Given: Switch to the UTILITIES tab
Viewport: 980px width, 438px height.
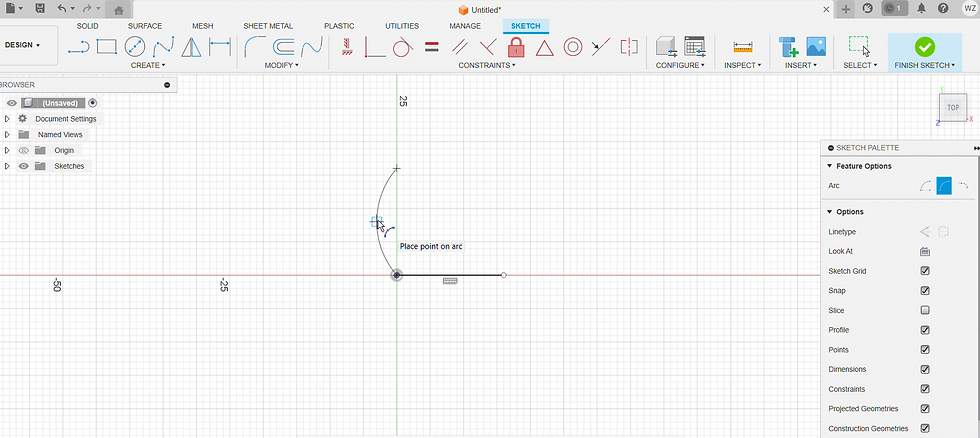Looking at the screenshot, I should pos(402,26).
